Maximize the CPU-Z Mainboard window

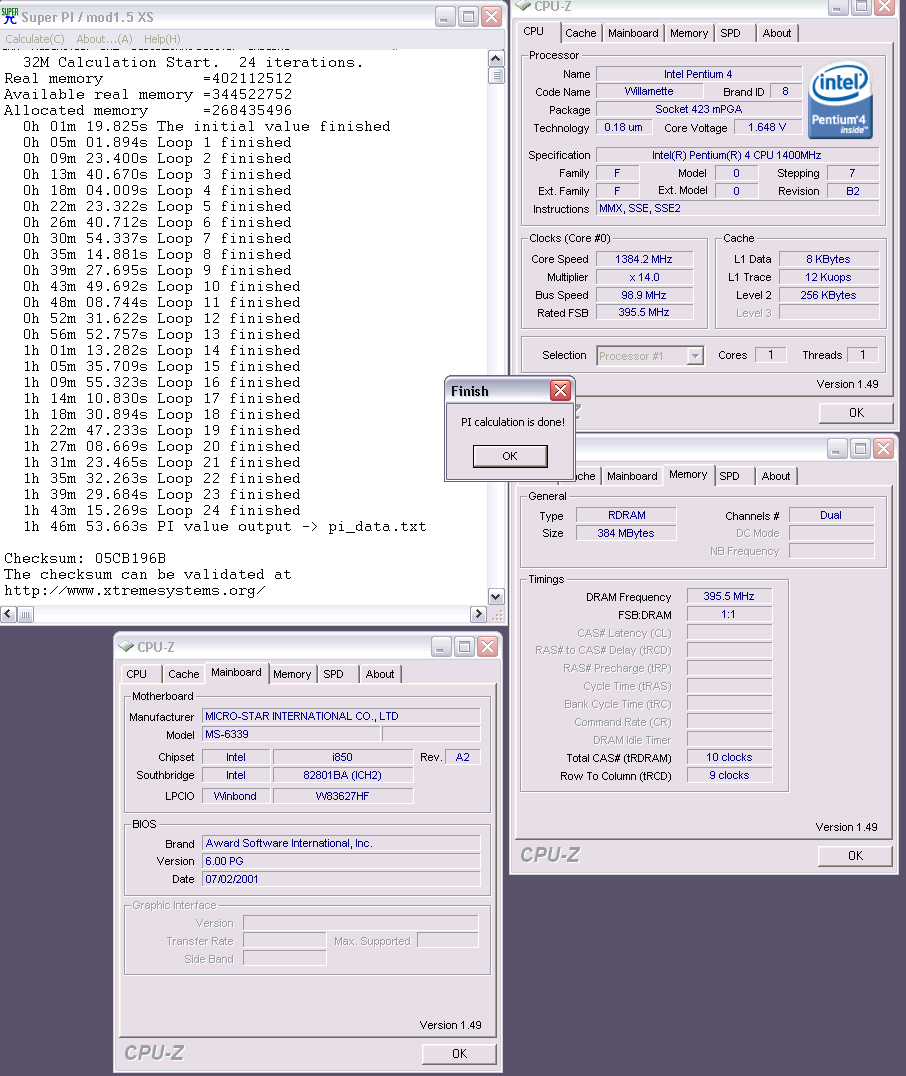coord(464,646)
